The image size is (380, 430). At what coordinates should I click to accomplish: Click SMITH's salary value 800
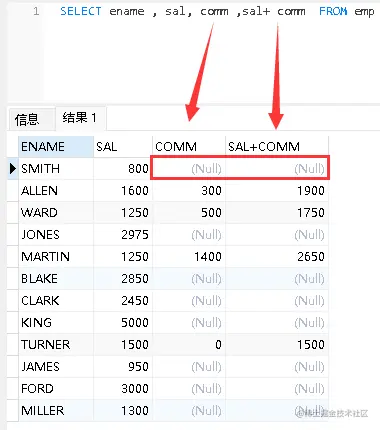[138, 169]
